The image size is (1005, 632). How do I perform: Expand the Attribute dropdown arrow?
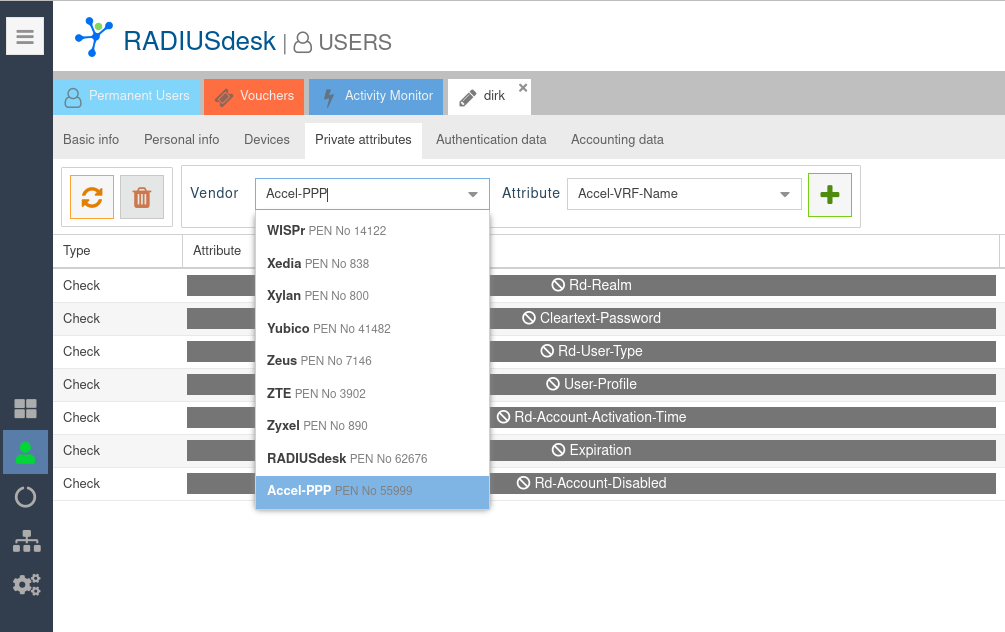click(x=785, y=194)
